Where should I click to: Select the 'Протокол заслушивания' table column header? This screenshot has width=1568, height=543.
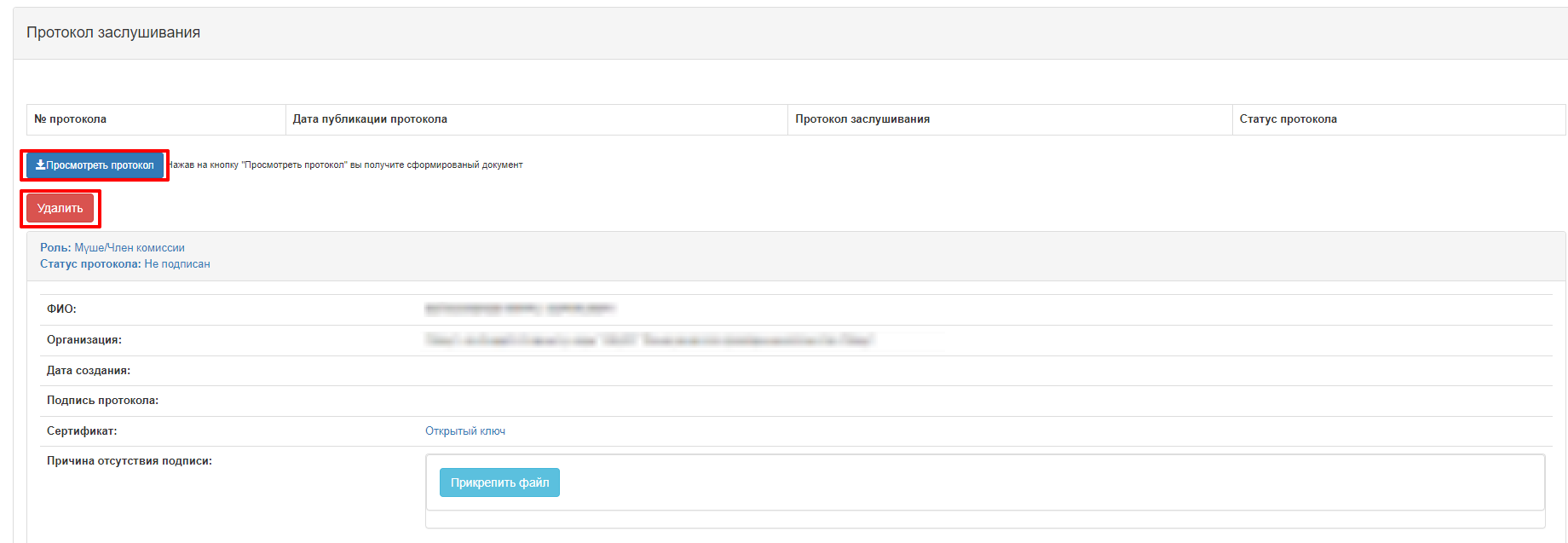point(1010,119)
